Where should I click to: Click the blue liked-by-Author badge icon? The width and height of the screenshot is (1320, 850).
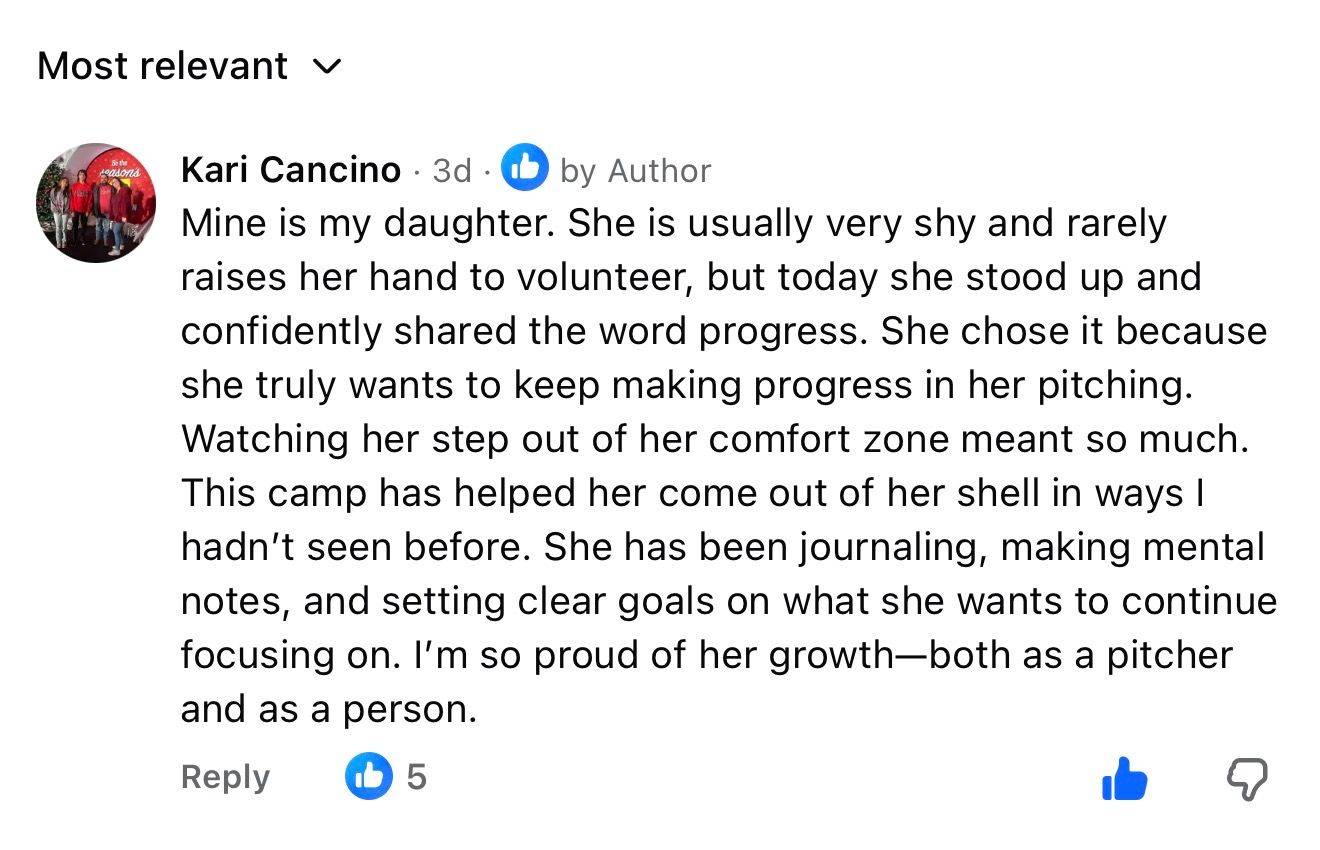[525, 168]
